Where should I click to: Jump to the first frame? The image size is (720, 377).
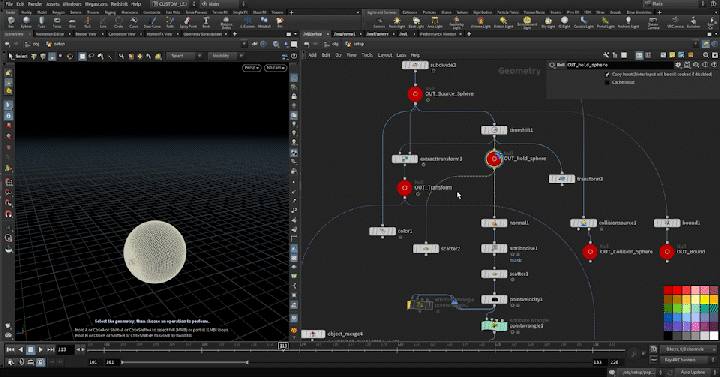tap(11, 350)
